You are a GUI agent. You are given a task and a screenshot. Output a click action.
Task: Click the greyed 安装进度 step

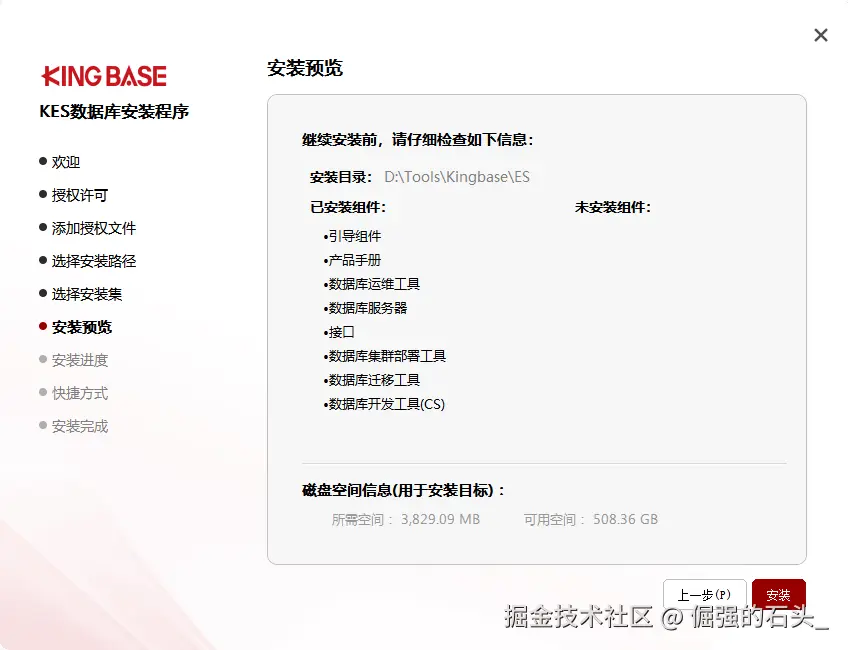click(80, 360)
